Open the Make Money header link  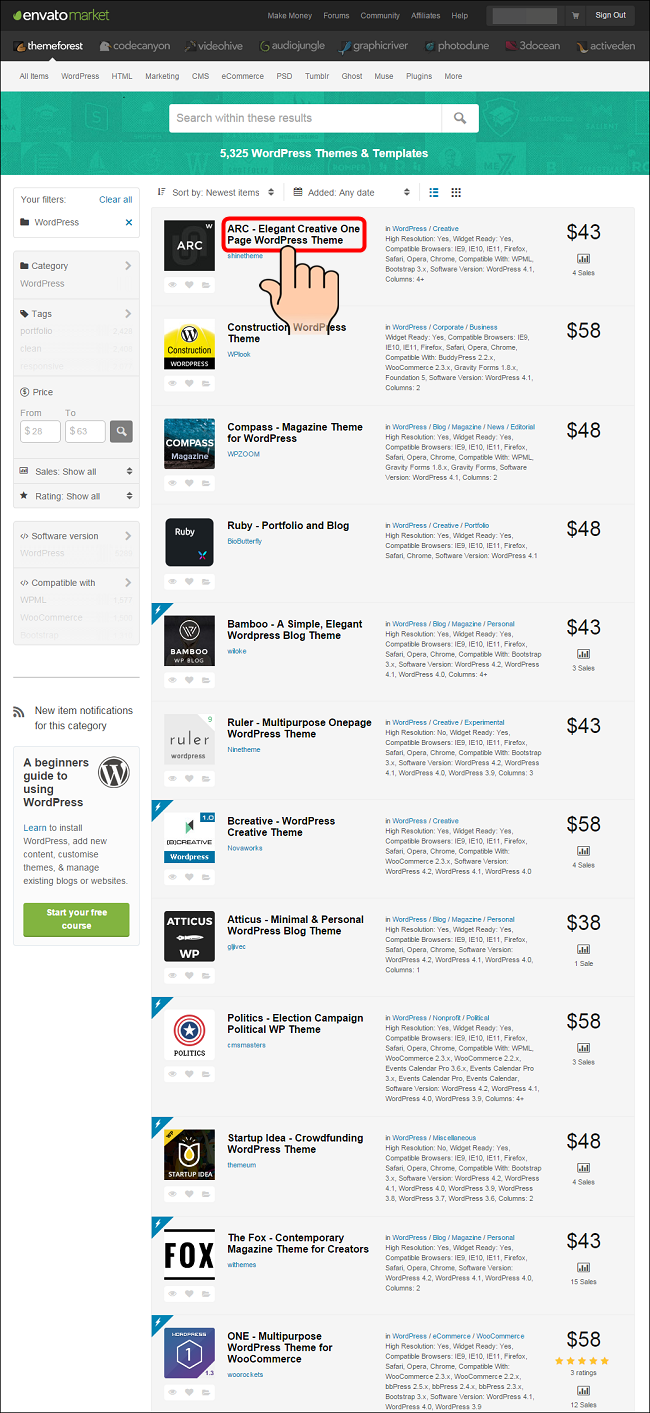(289, 16)
